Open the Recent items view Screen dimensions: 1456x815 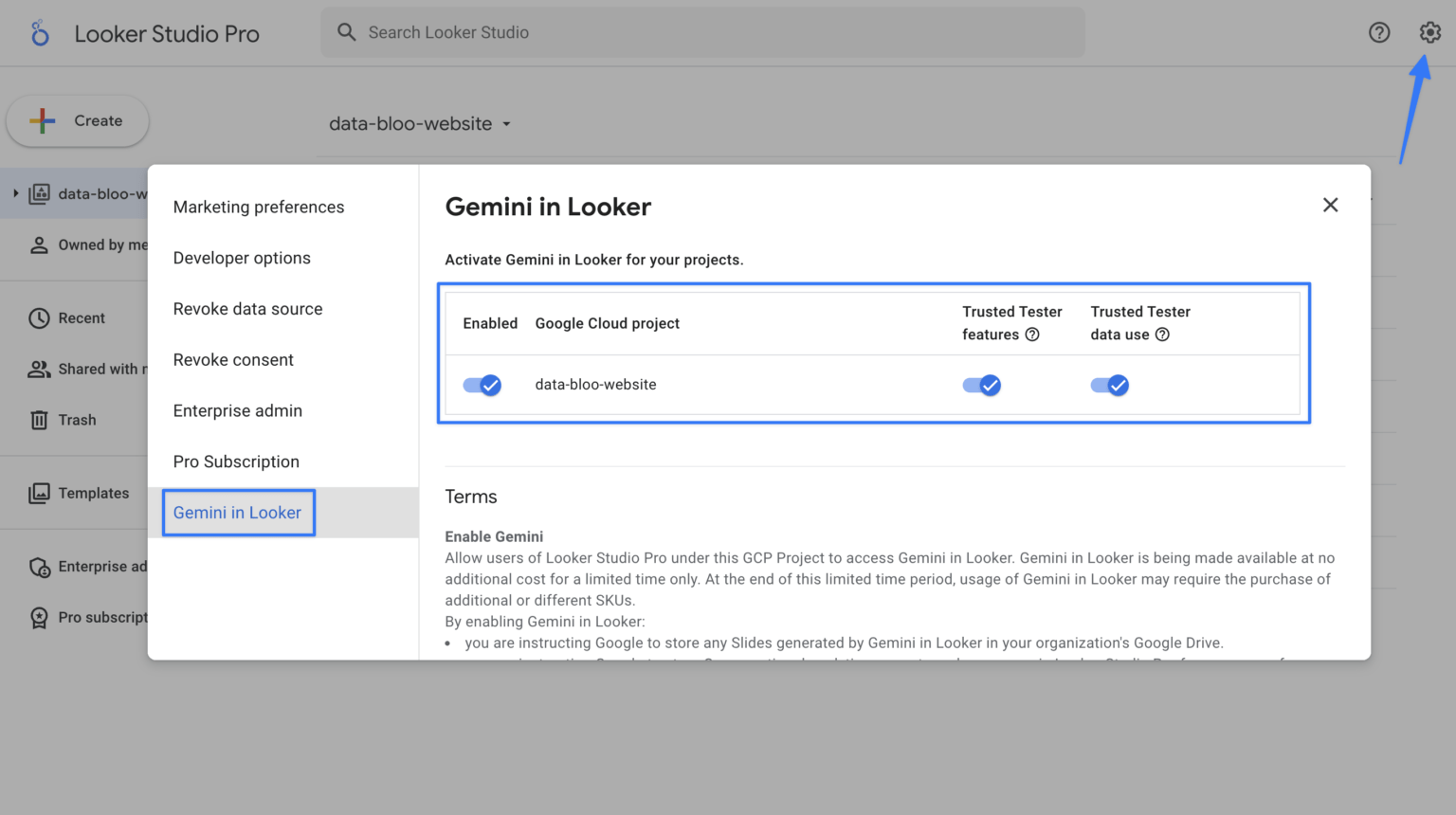[39, 317]
